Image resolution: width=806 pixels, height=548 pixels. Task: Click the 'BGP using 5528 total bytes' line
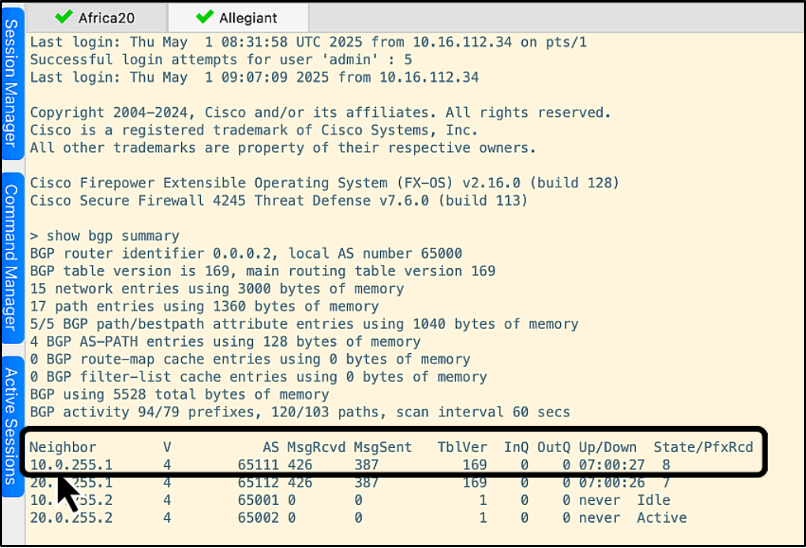click(179, 394)
